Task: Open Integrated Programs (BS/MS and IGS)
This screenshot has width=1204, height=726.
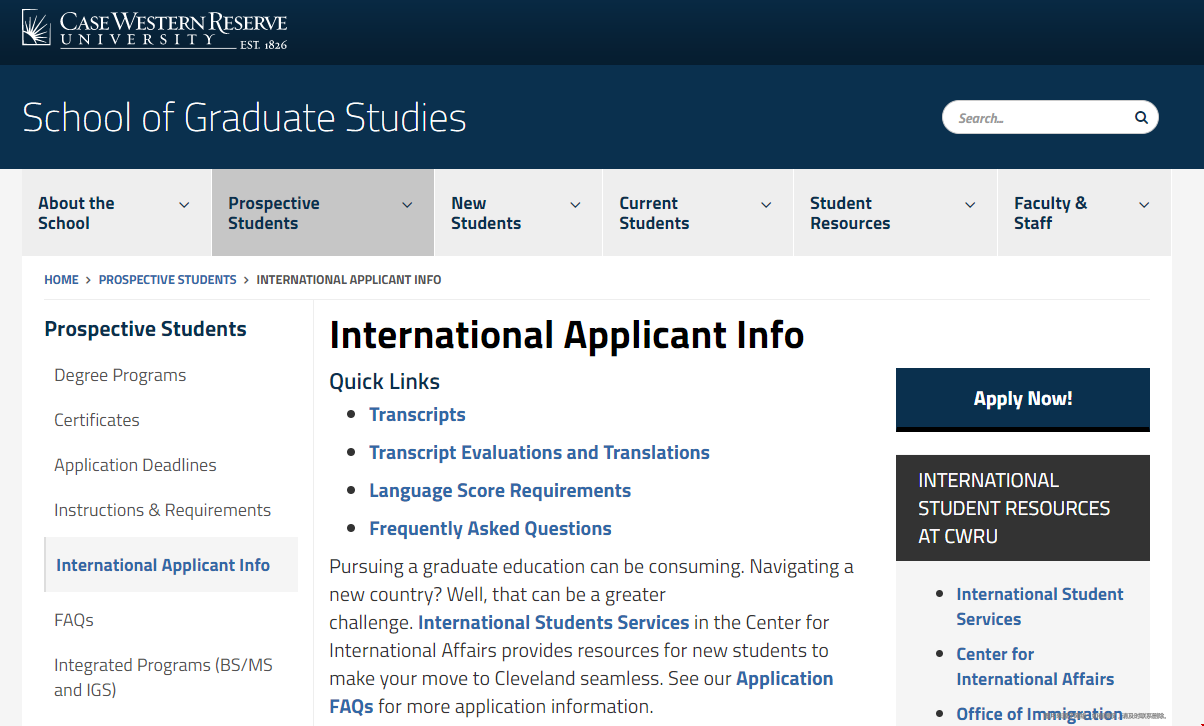Action: coord(163,677)
